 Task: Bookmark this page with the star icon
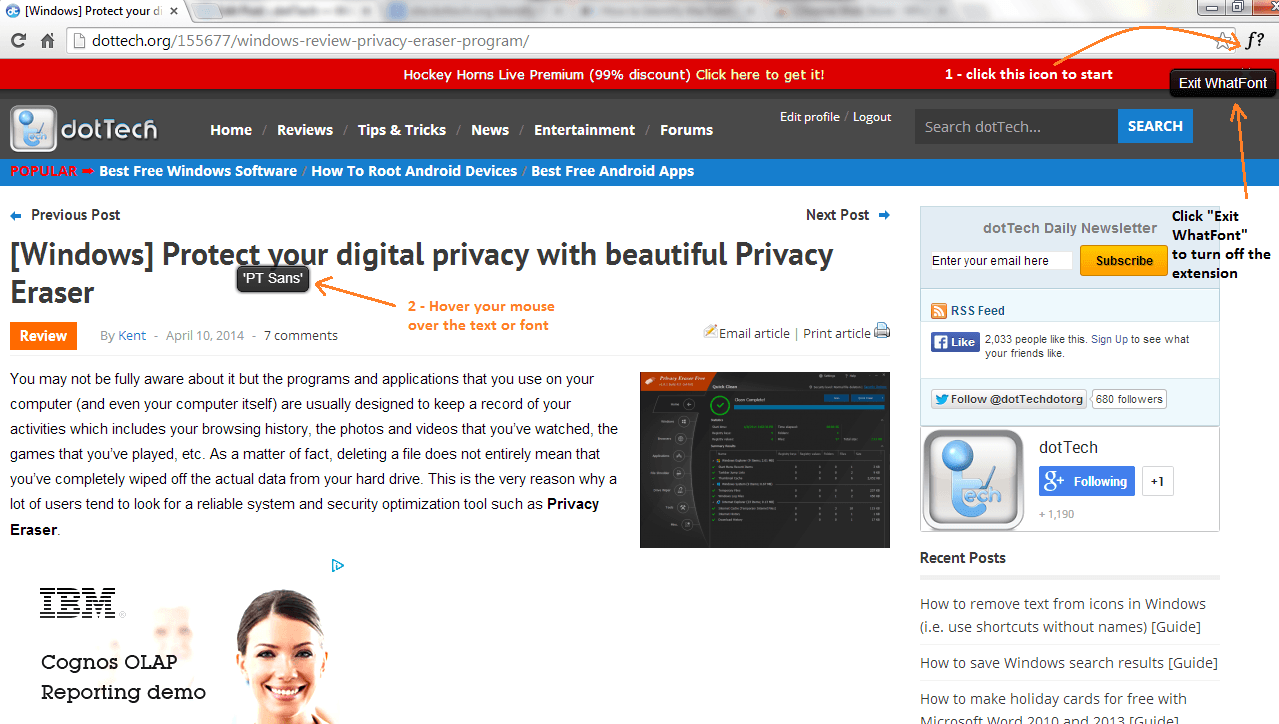(x=1225, y=41)
